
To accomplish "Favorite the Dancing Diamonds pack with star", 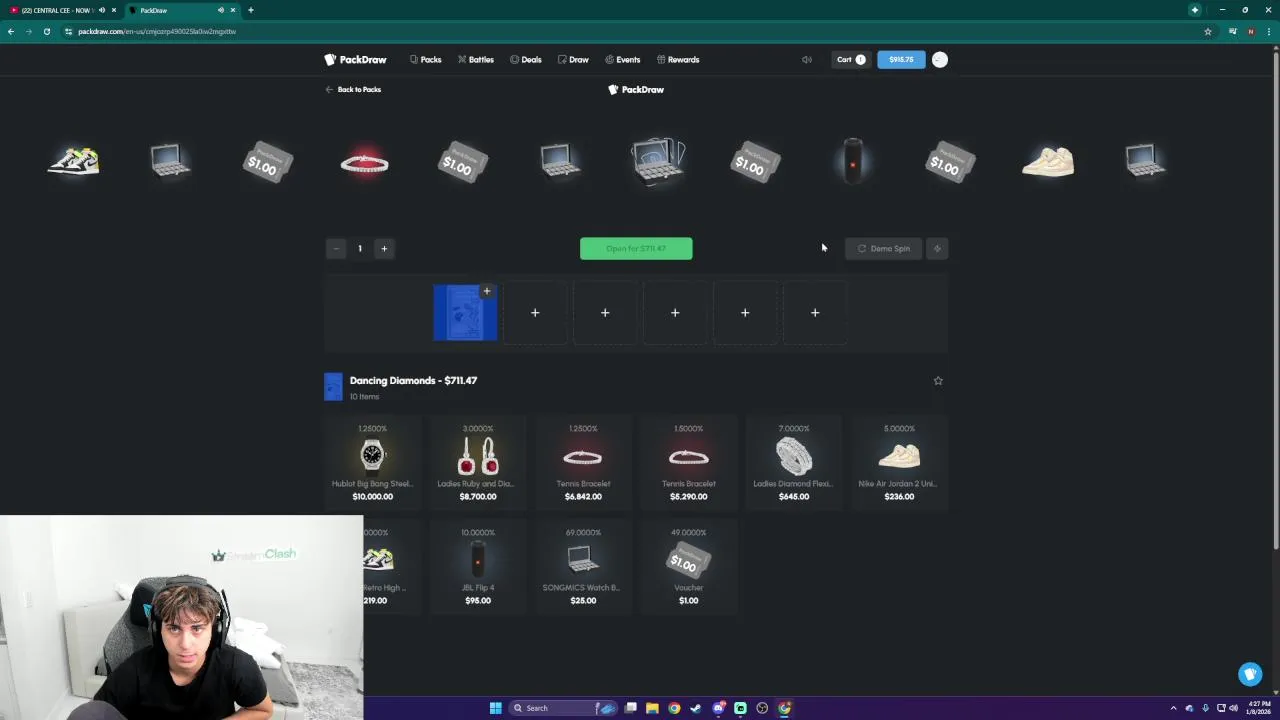I will (938, 381).
